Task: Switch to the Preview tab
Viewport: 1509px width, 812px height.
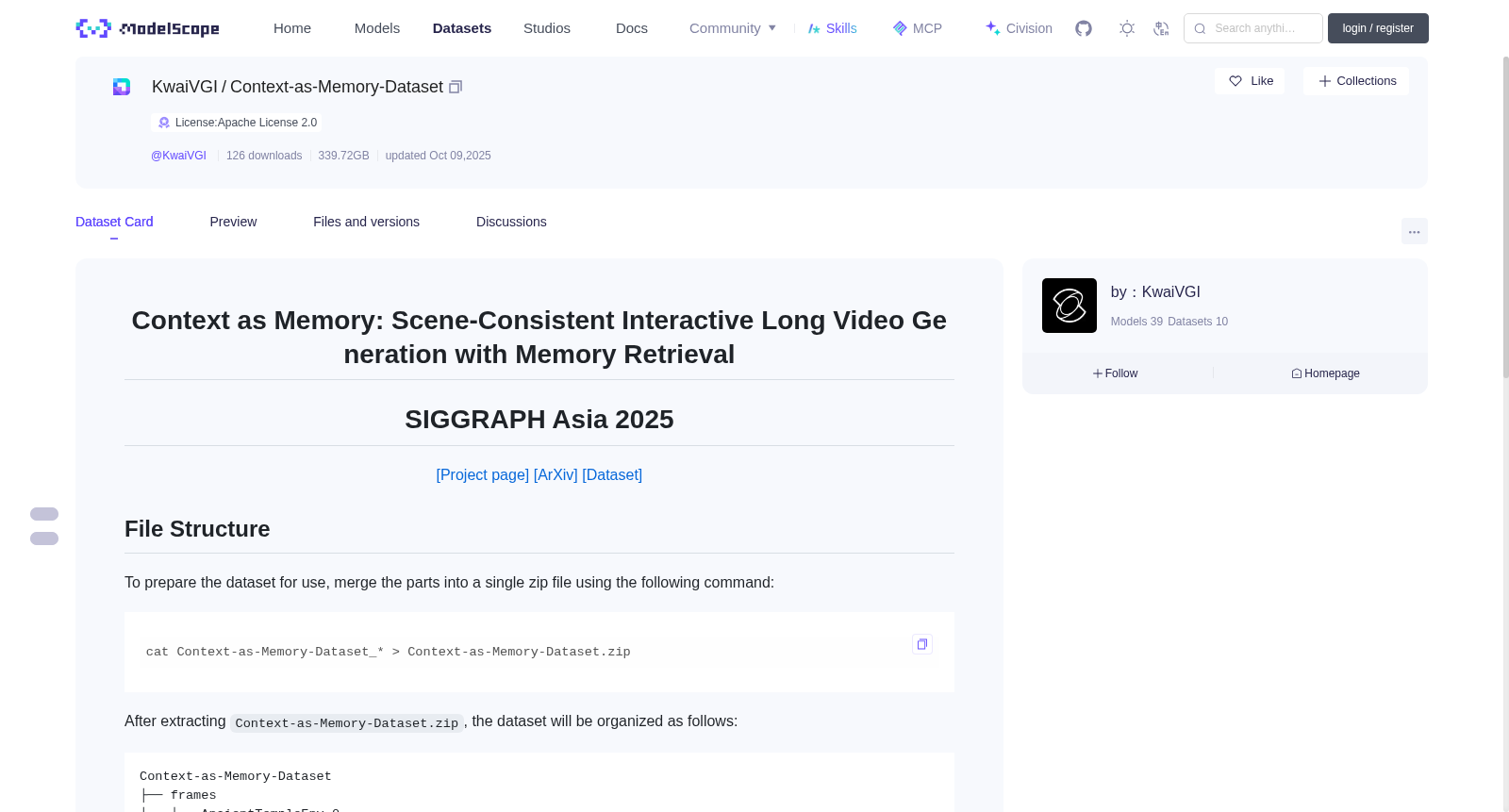Action: (233, 222)
